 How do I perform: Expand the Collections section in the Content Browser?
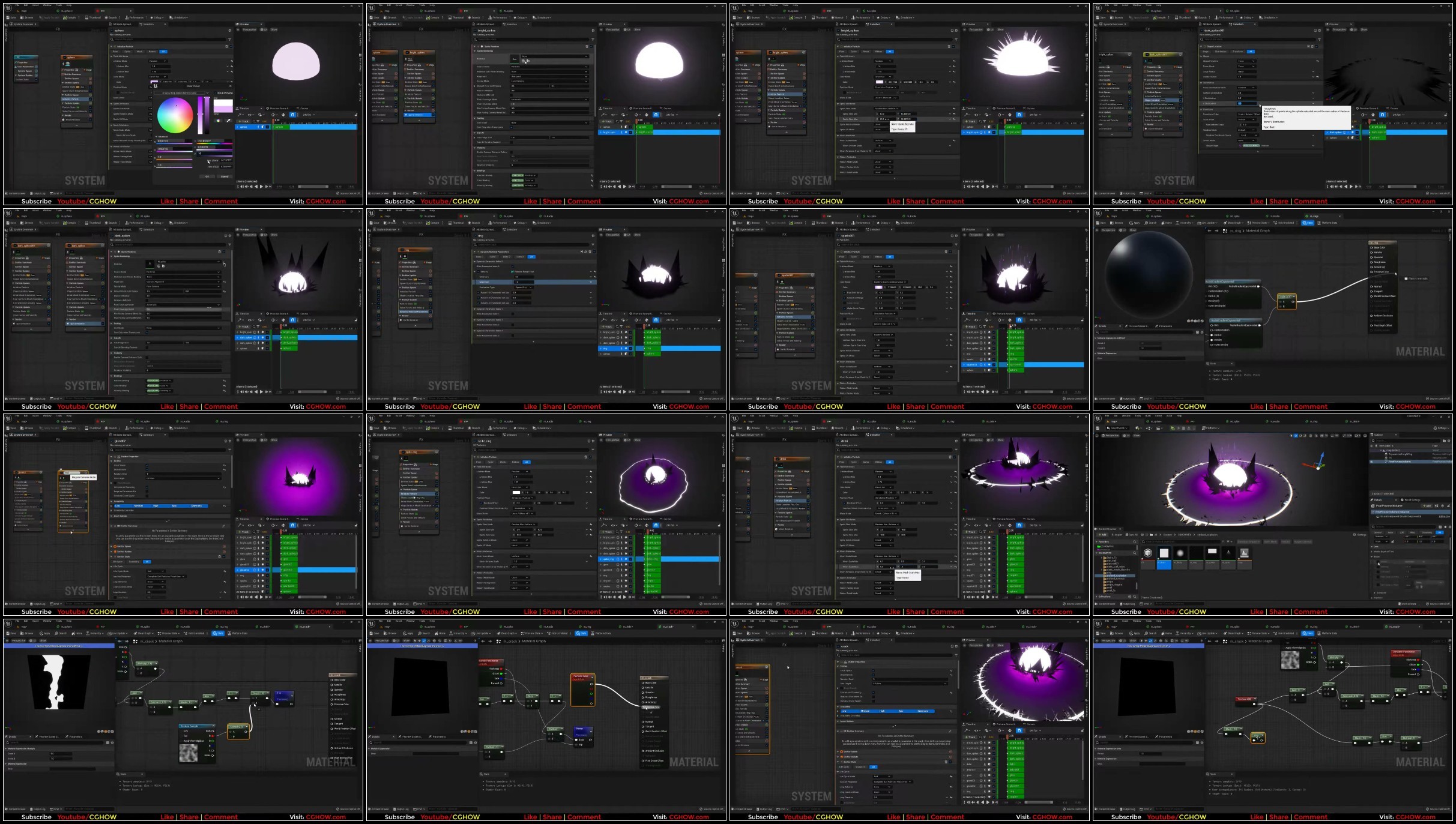[1104, 597]
